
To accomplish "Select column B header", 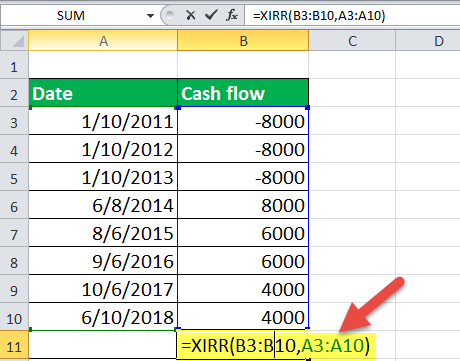I will pos(243,41).
